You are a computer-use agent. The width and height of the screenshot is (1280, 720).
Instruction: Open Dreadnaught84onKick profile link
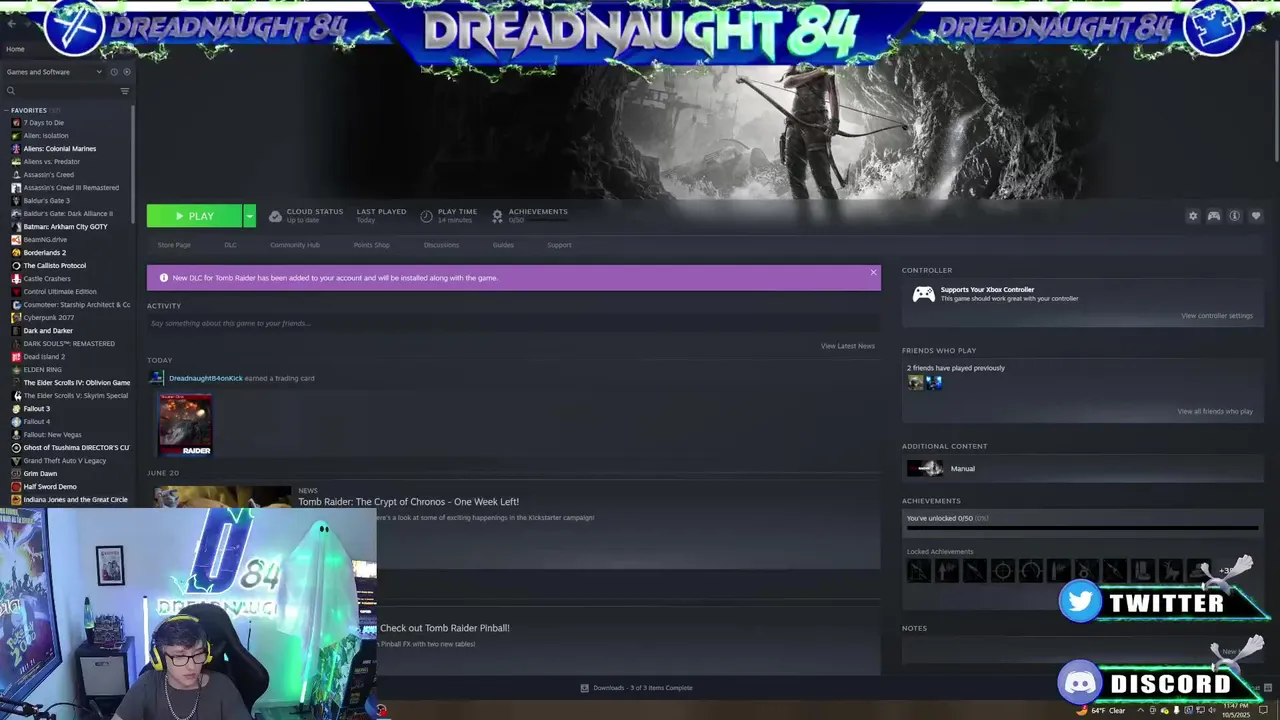tap(206, 378)
